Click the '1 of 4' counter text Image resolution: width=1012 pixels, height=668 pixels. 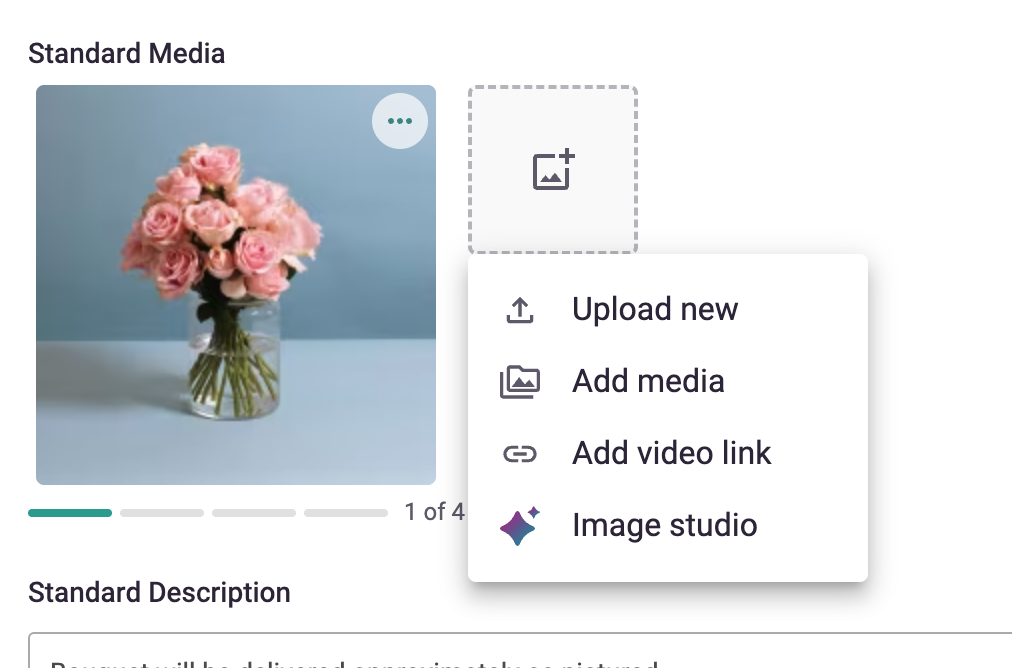tap(434, 512)
